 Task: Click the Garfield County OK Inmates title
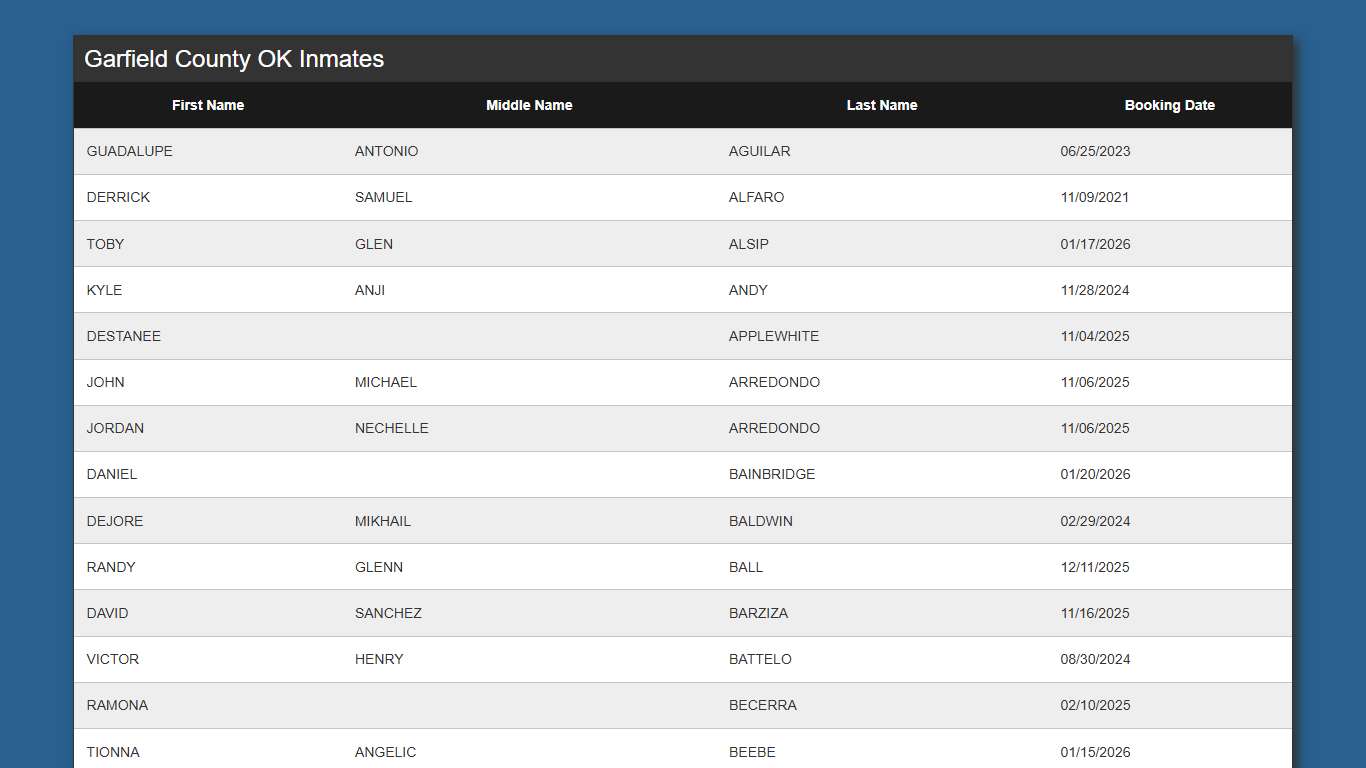[x=233, y=59]
